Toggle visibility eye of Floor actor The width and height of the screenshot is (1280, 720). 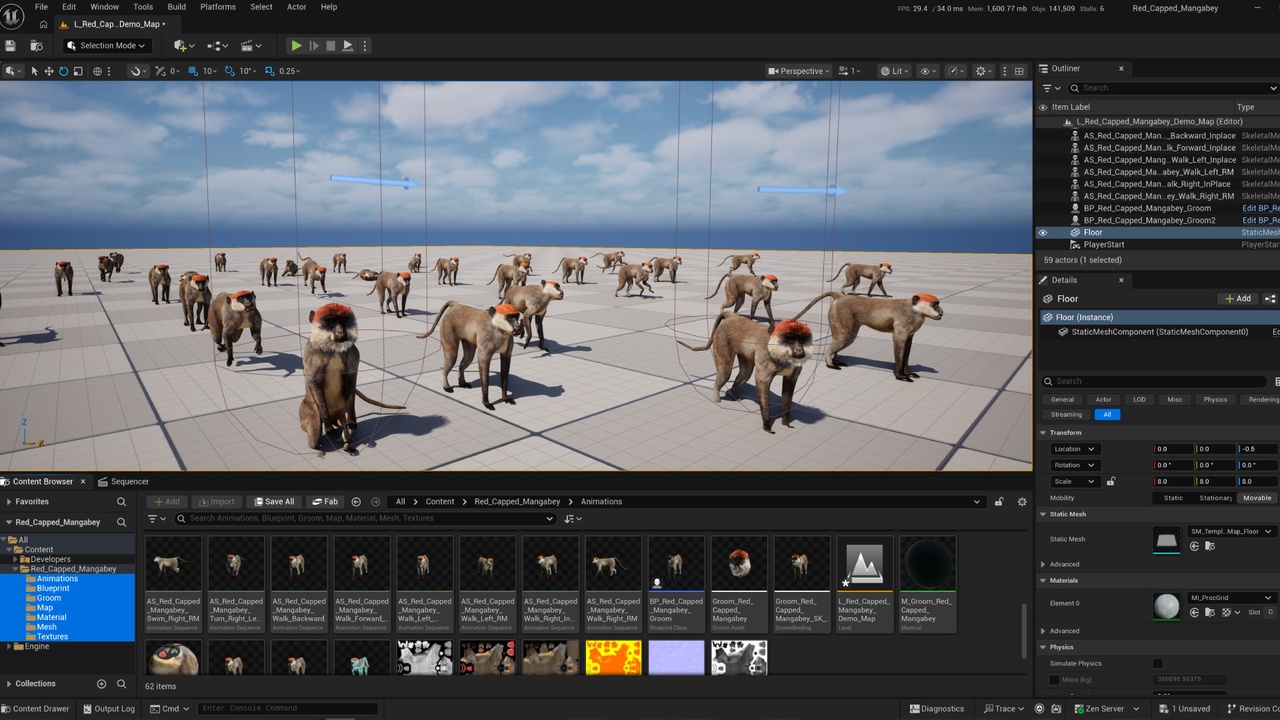tap(1043, 232)
